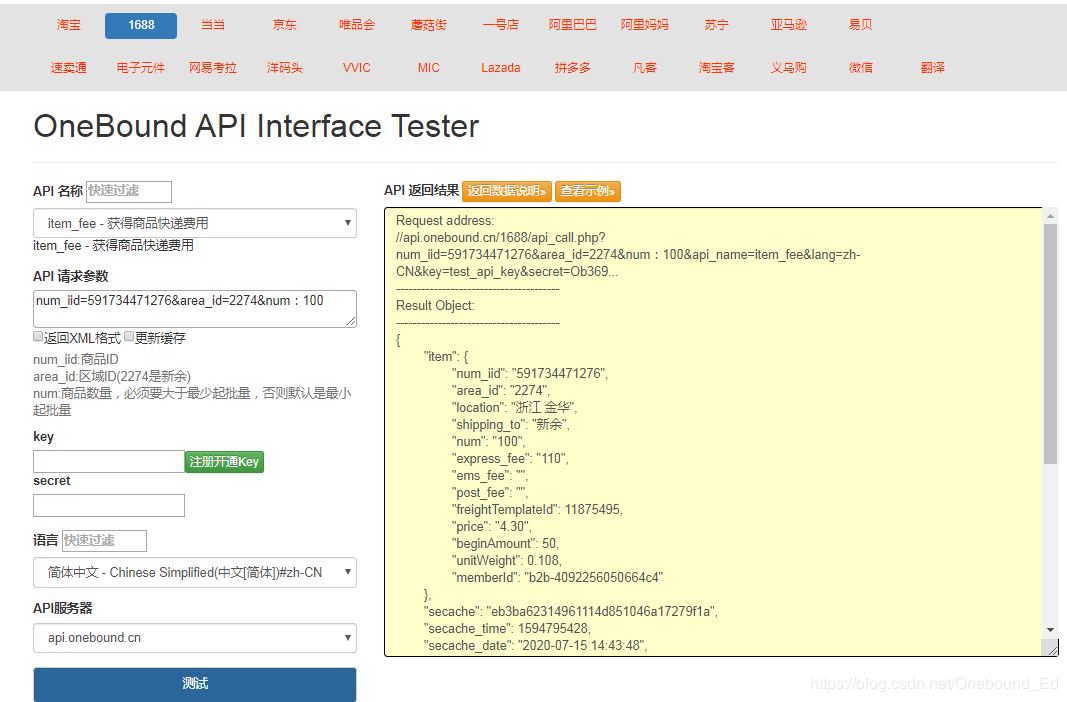Enable the 更新缓存 checkbox
The image size is (1067, 702).
pyautogui.click(x=129, y=337)
